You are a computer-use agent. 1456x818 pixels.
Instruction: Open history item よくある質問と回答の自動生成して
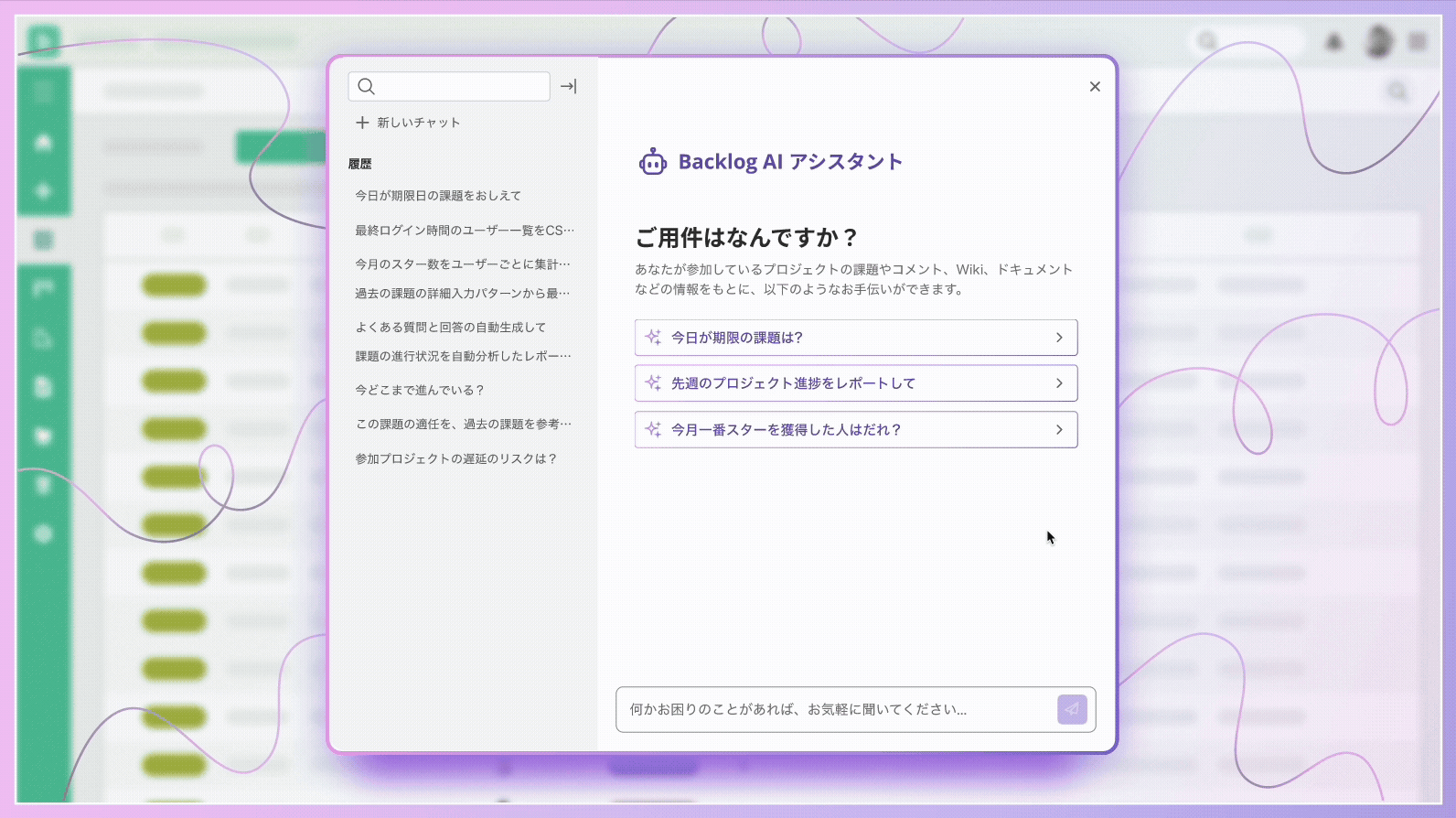pyautogui.click(x=451, y=328)
